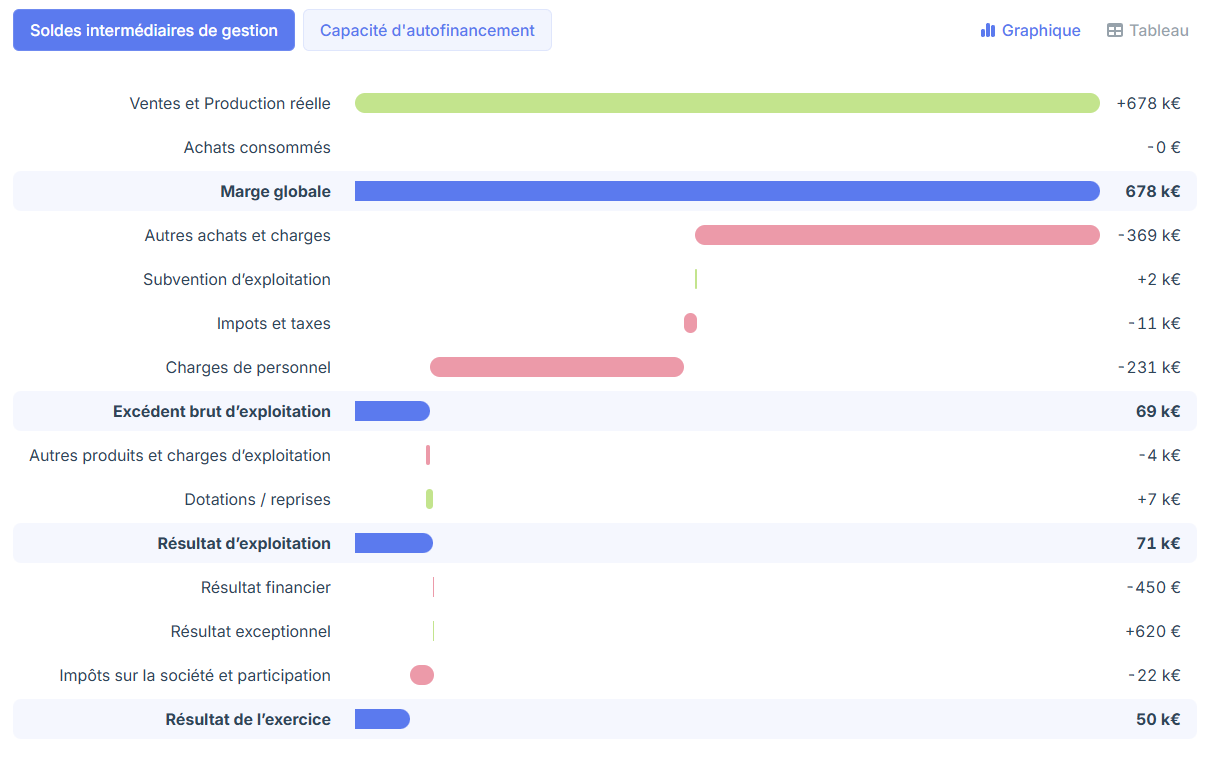The height and width of the screenshot is (761, 1207).
Task: Click 'Autres produits et charges d'exploitation' label
Action: 180,455
